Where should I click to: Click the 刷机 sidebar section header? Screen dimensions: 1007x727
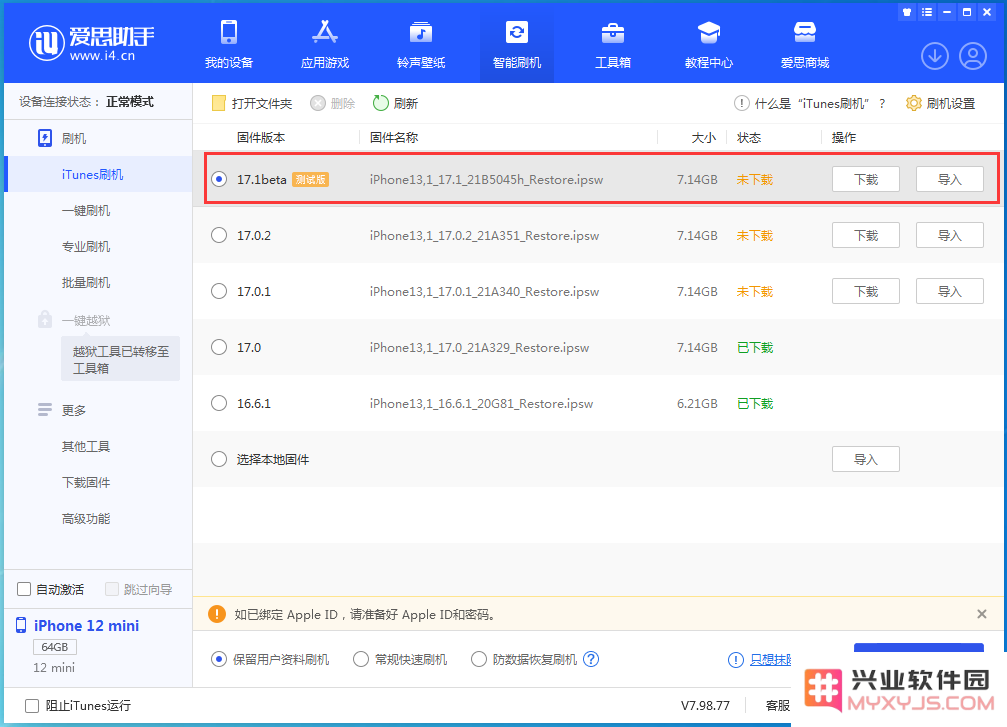[62, 138]
